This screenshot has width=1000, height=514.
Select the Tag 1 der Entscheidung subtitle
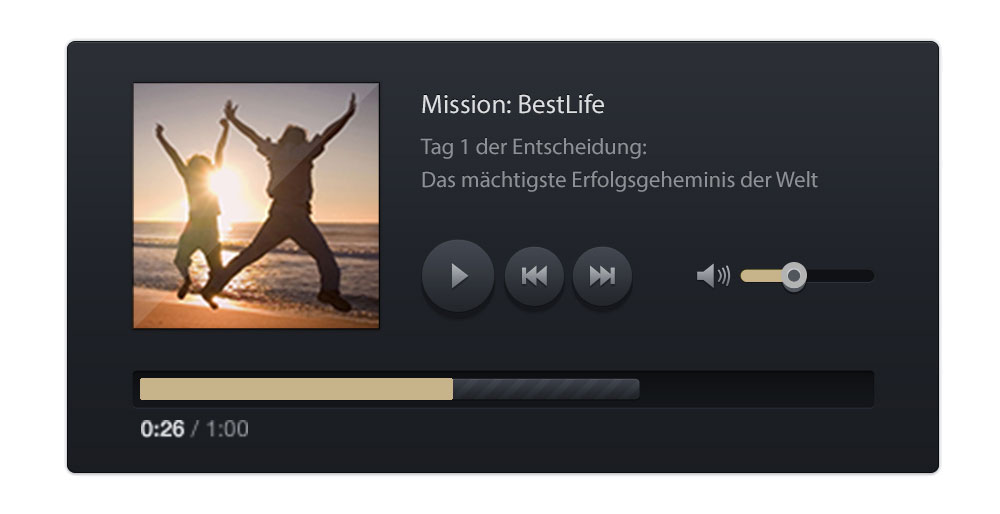[x=534, y=147]
